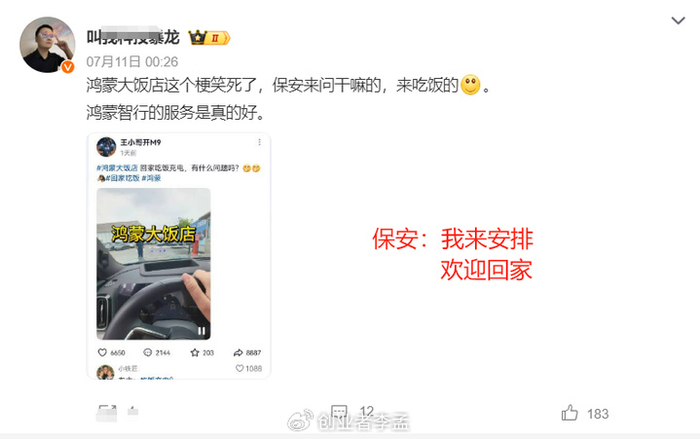This screenshot has height=439, width=700.
Task: Click the thumbs-up icon with 183
Action: pyautogui.click(x=570, y=413)
